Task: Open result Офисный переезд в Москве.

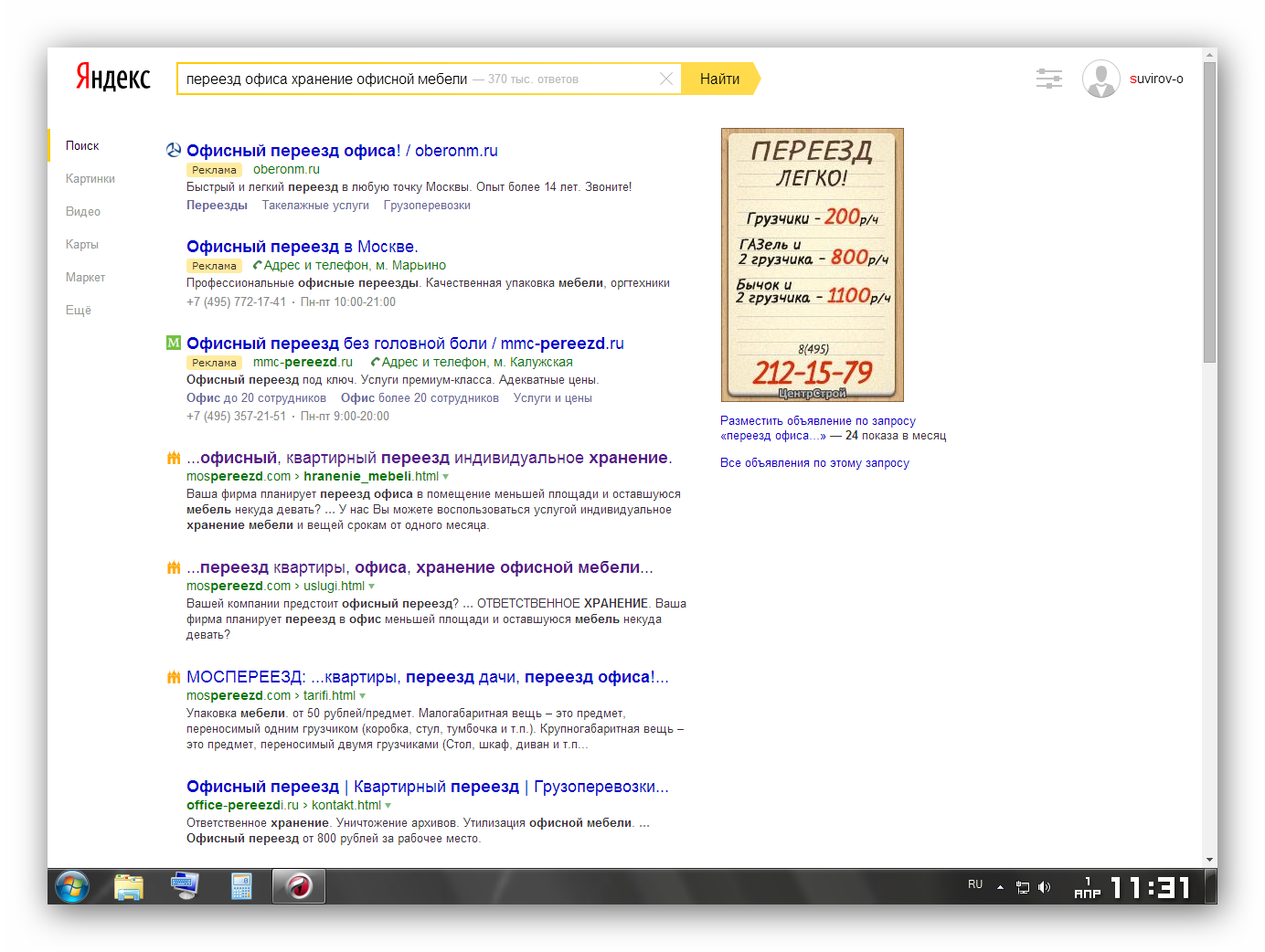Action: 303,247
